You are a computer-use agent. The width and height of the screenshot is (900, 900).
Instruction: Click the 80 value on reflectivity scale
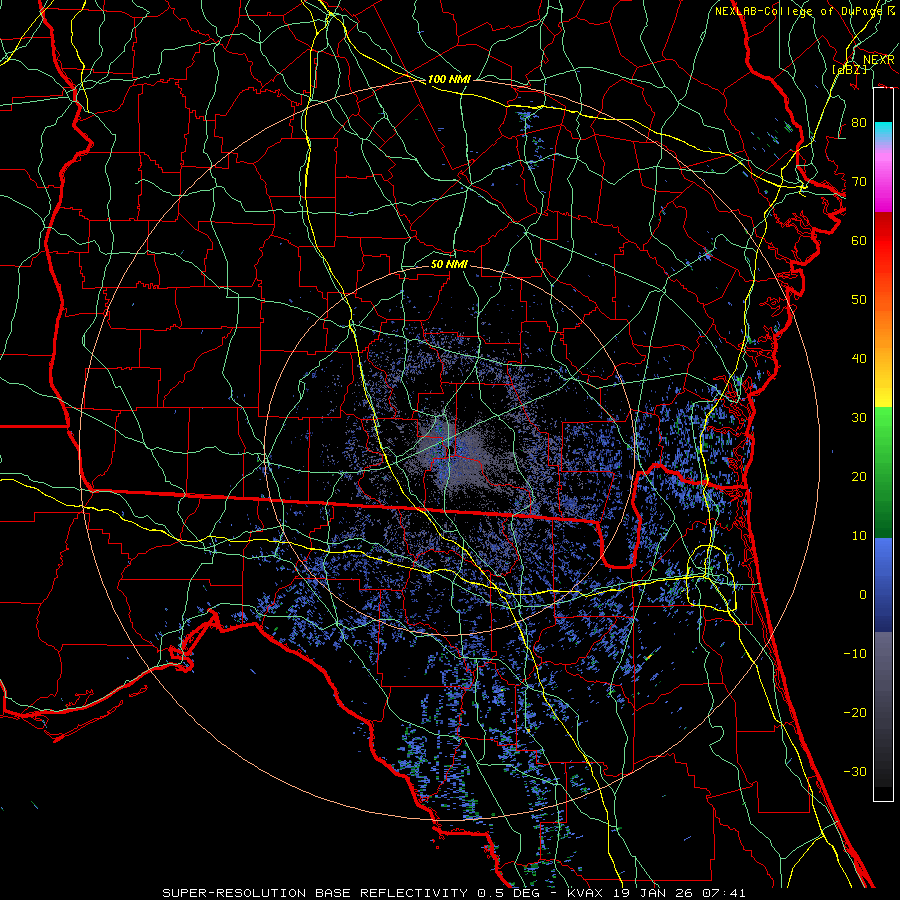[859, 123]
